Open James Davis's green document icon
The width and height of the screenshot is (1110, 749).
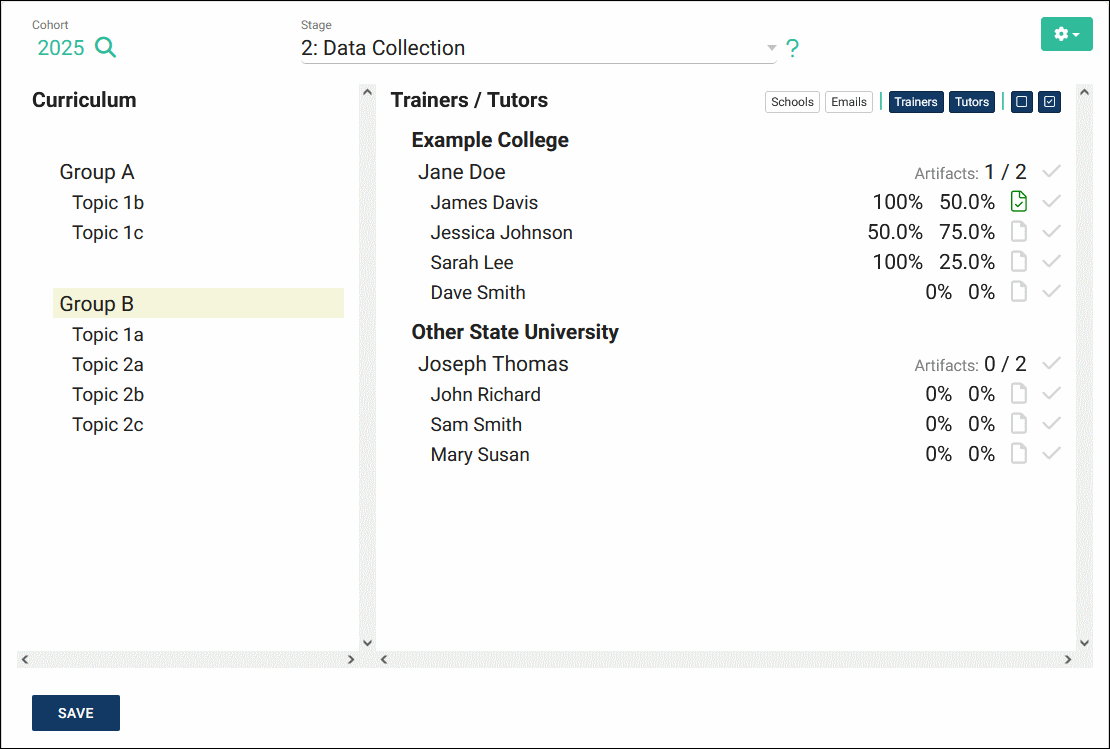point(1018,202)
